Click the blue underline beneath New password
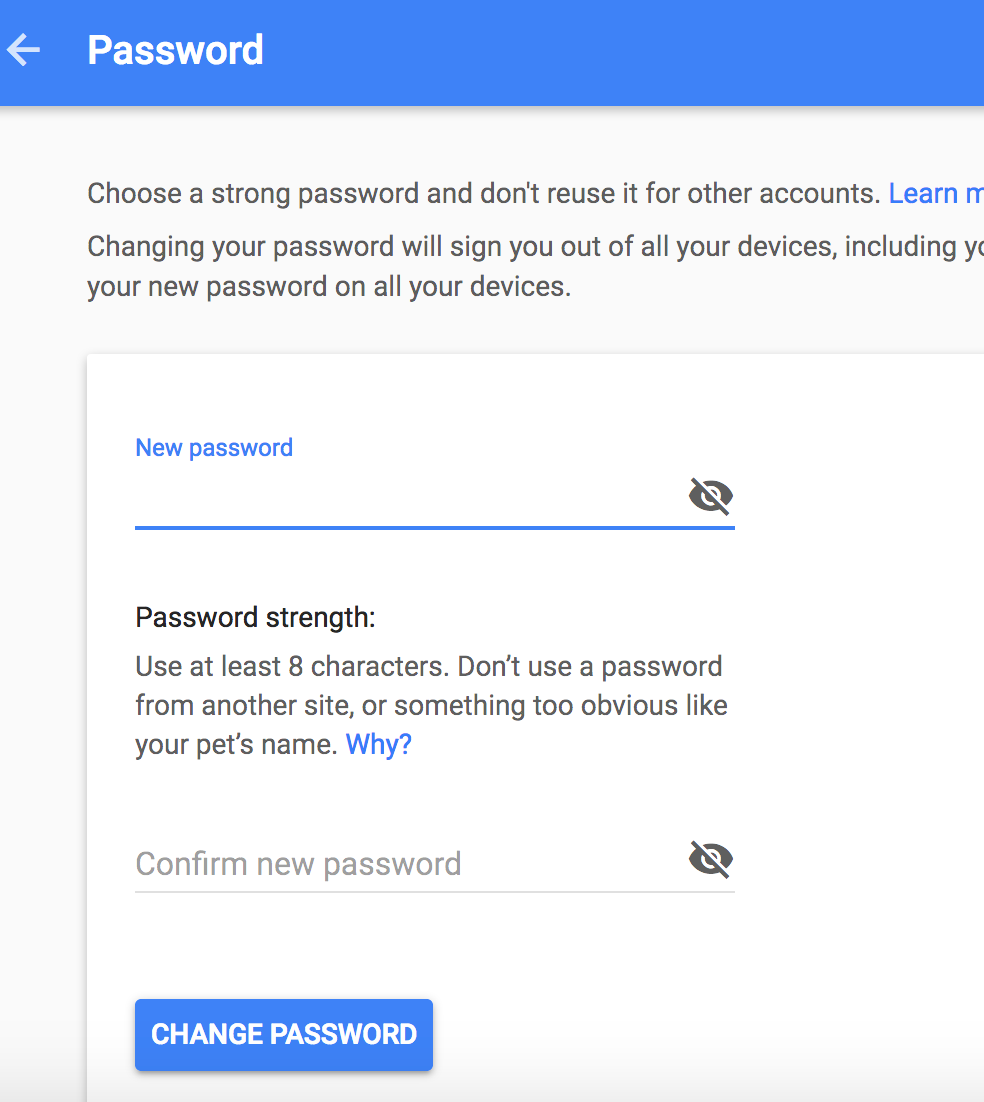 [x=434, y=527]
